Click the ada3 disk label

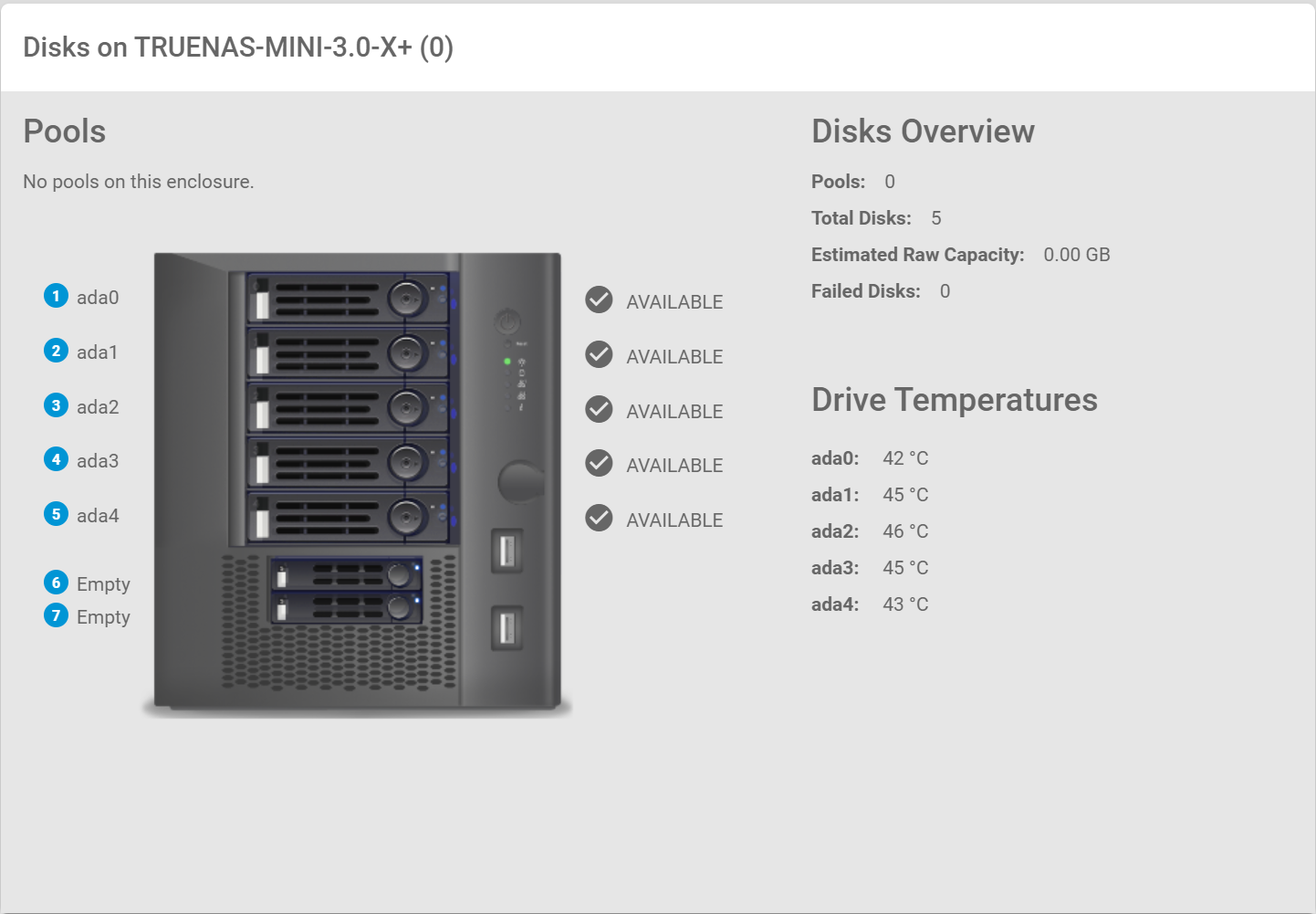coord(98,461)
